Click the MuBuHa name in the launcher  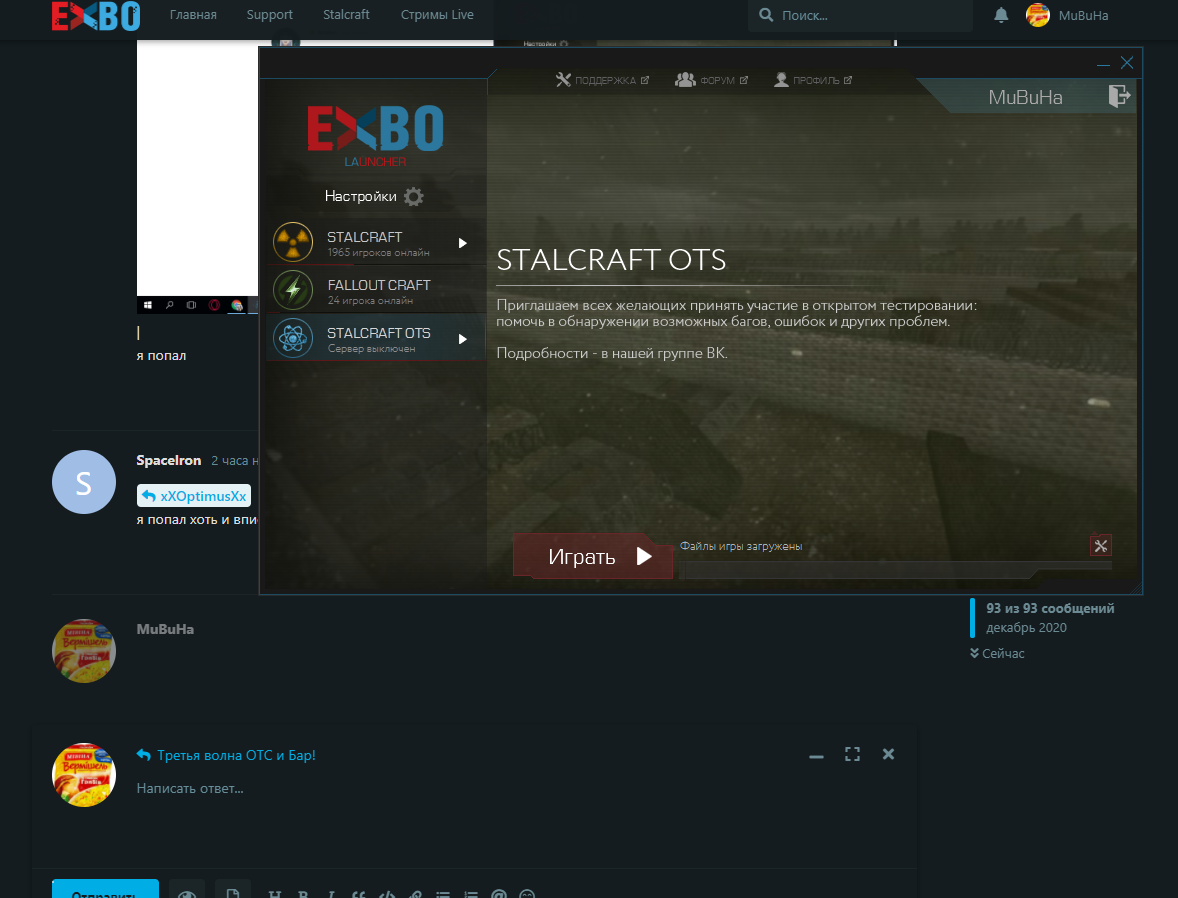[x=1025, y=97]
